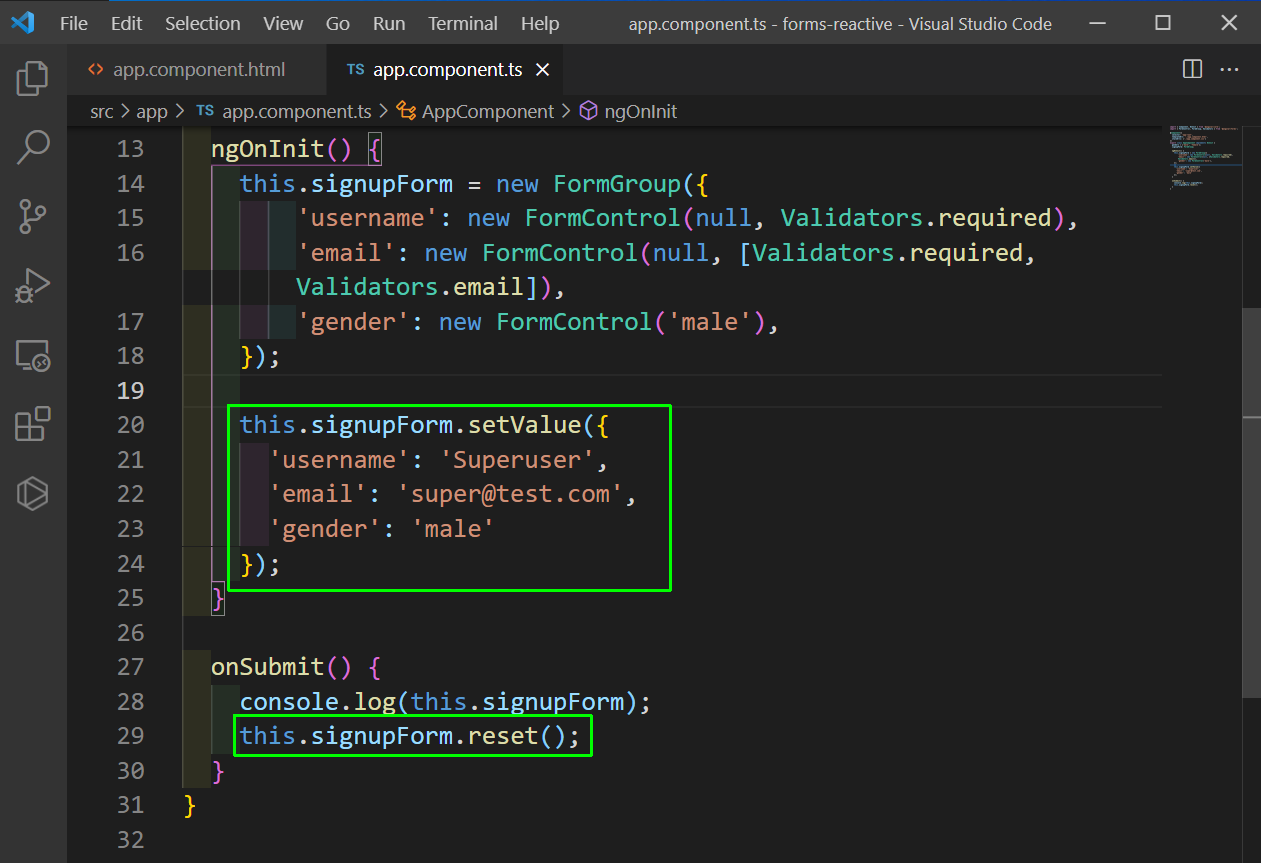
Task: Click line number 19 in the gutter
Action: (130, 390)
